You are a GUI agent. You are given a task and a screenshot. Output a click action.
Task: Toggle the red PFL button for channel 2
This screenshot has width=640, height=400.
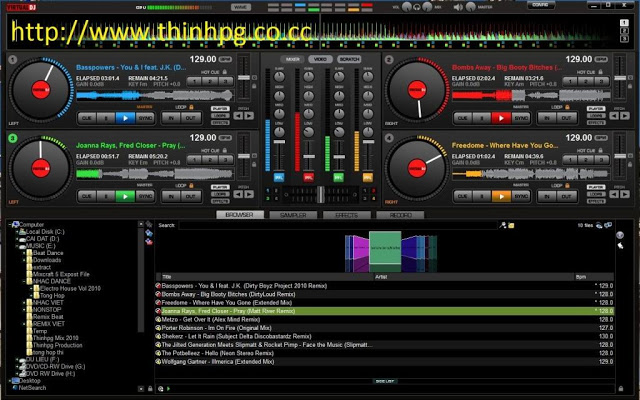point(309,178)
